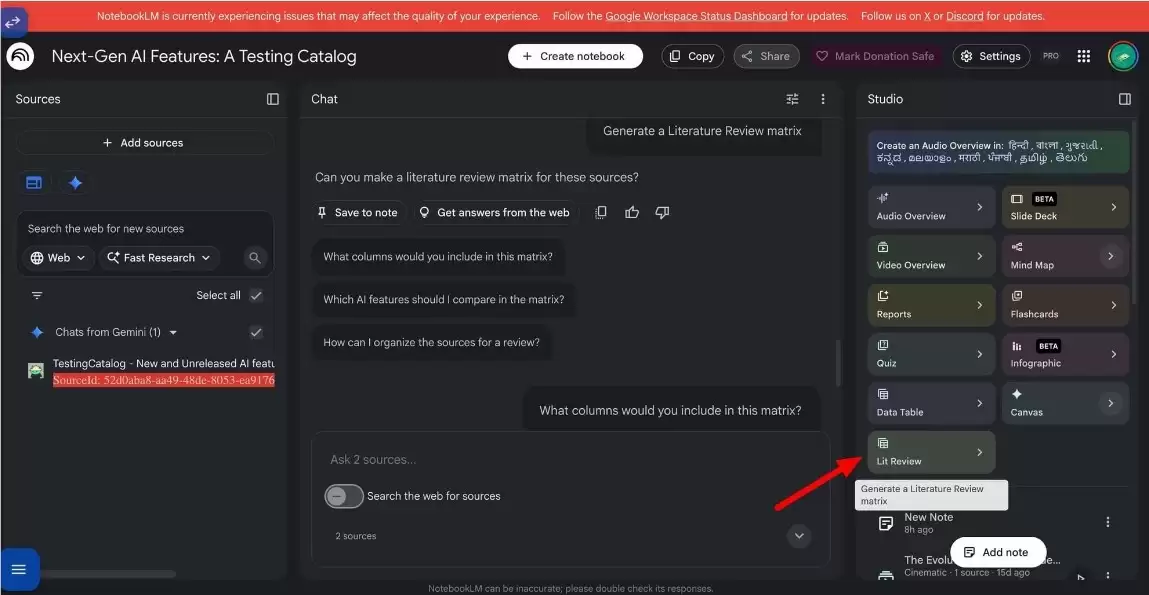Viewport: 1149px width, 595px height.
Task: Select suggestion Which AI features should I compare
Action: [x=443, y=300]
